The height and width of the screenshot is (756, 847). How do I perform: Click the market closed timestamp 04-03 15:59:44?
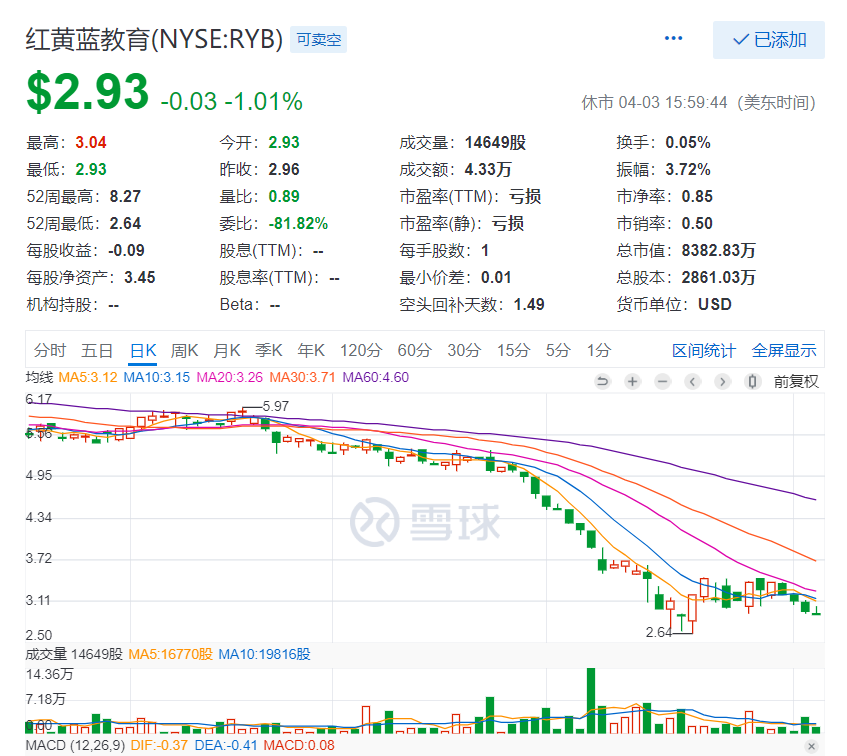point(673,102)
